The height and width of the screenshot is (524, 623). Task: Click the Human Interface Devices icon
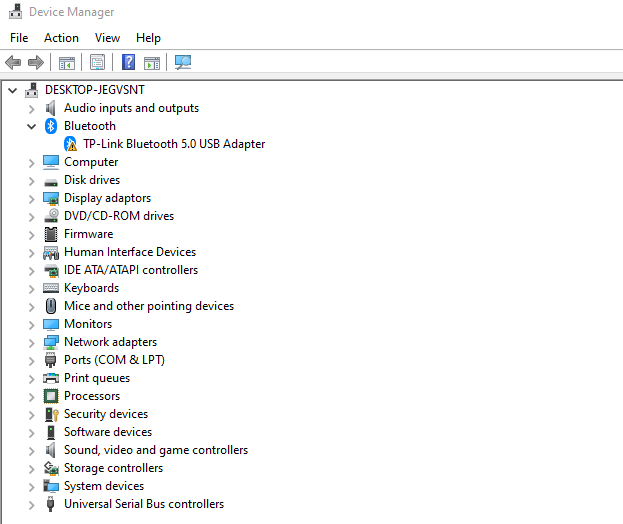(51, 252)
